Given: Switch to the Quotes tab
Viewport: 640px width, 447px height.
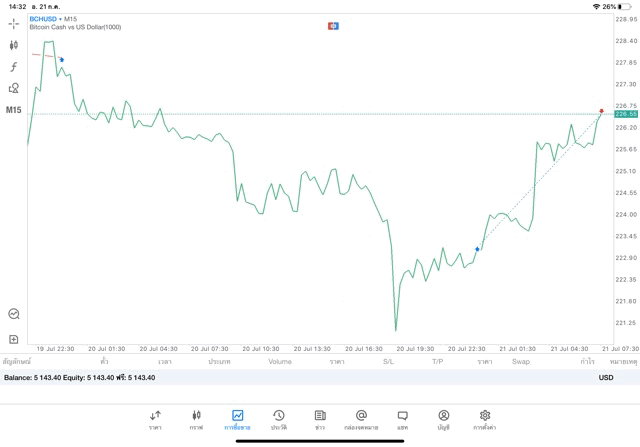Looking at the screenshot, I should tap(155, 418).
